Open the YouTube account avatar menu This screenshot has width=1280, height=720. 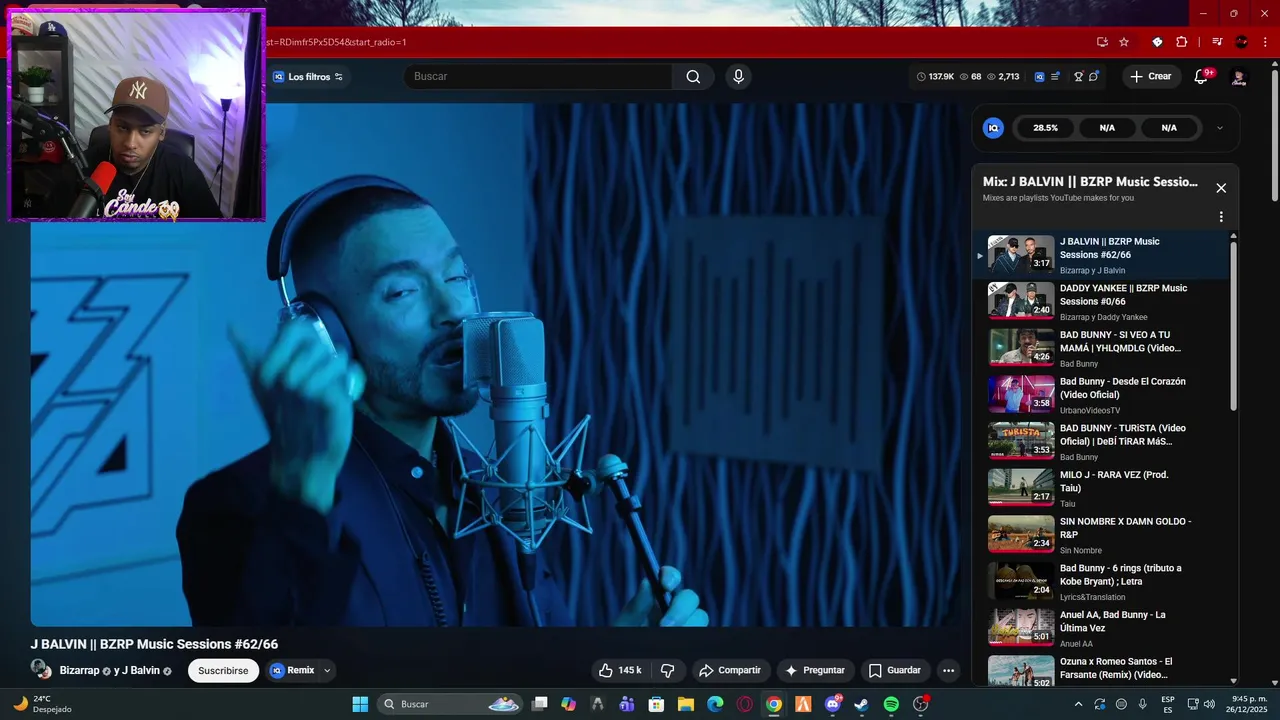pos(1239,77)
